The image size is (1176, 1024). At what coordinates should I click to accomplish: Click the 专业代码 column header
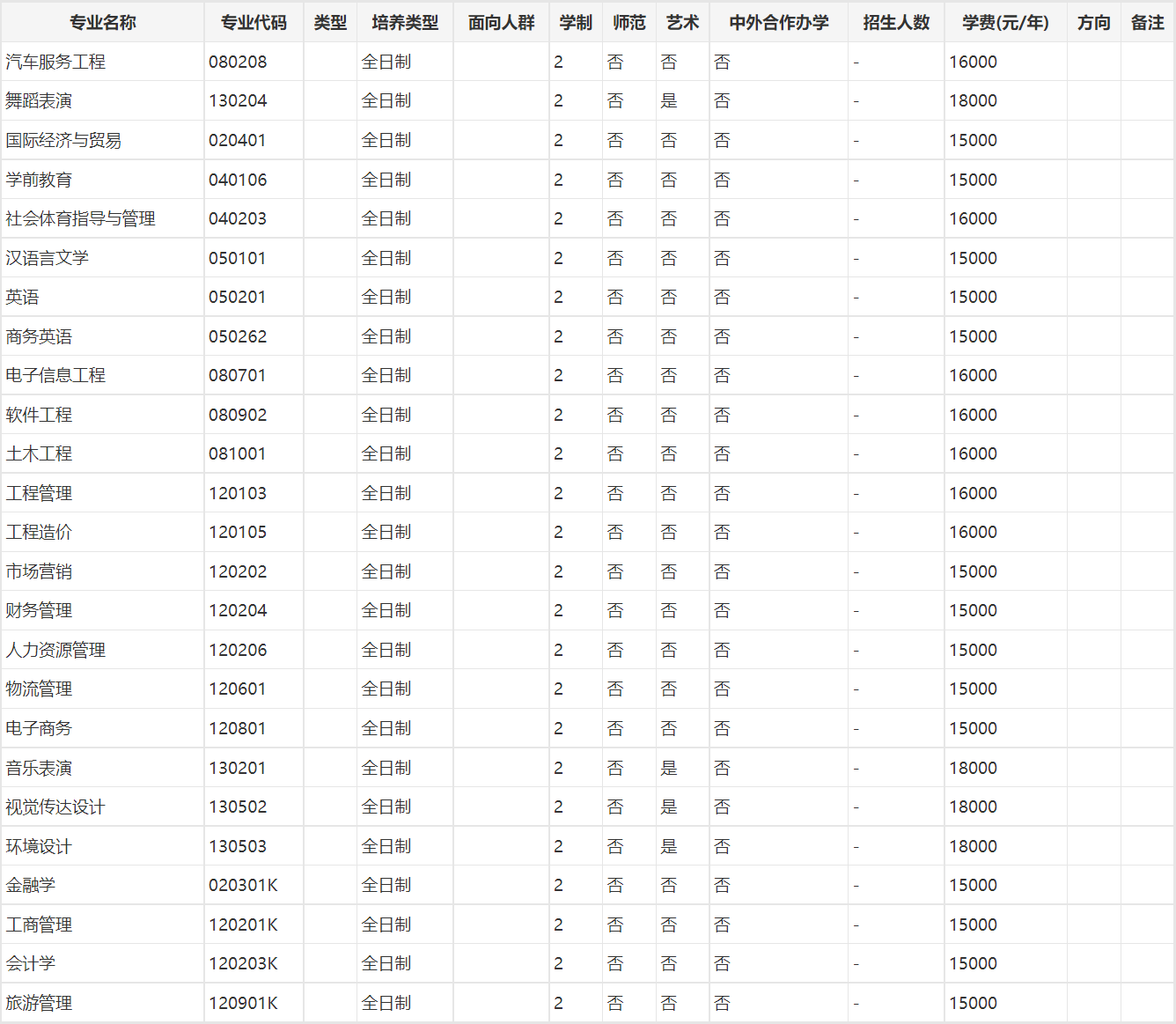[x=254, y=23]
